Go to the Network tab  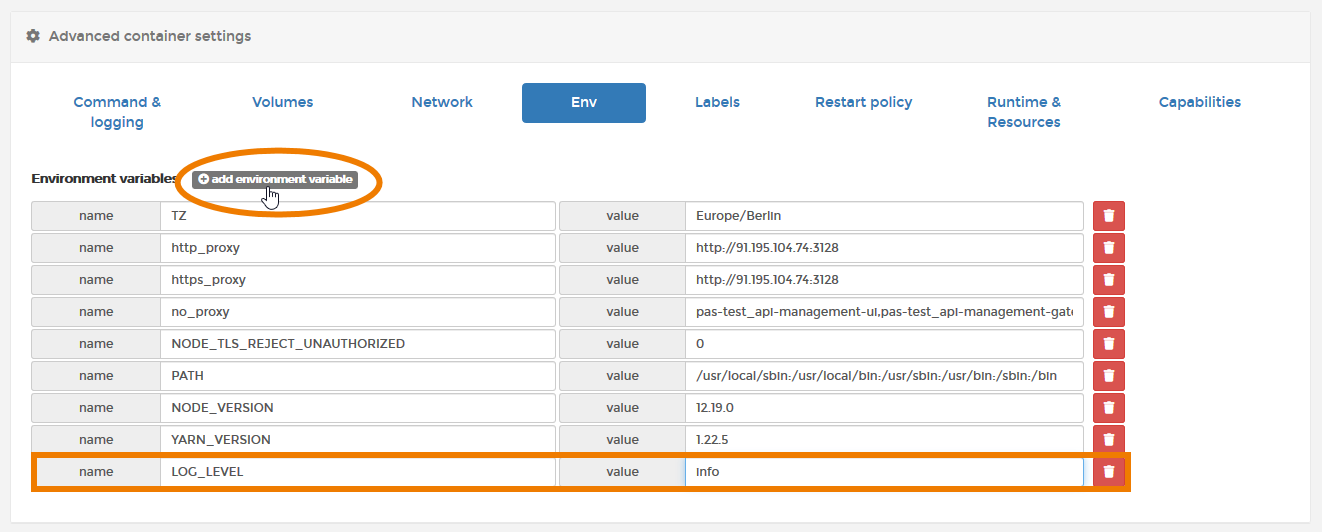coord(442,102)
